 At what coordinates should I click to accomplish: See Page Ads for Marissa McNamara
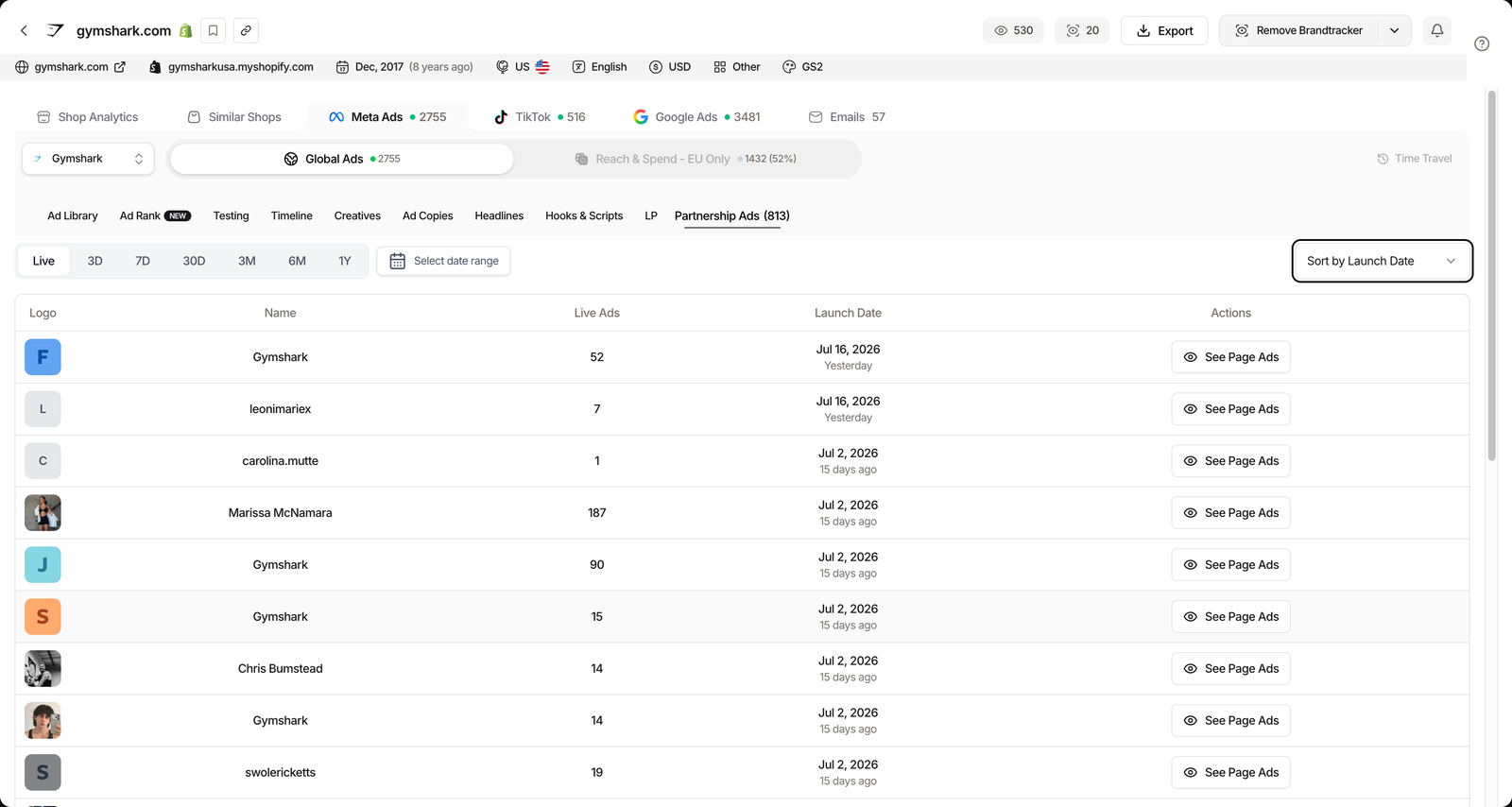pos(1230,513)
